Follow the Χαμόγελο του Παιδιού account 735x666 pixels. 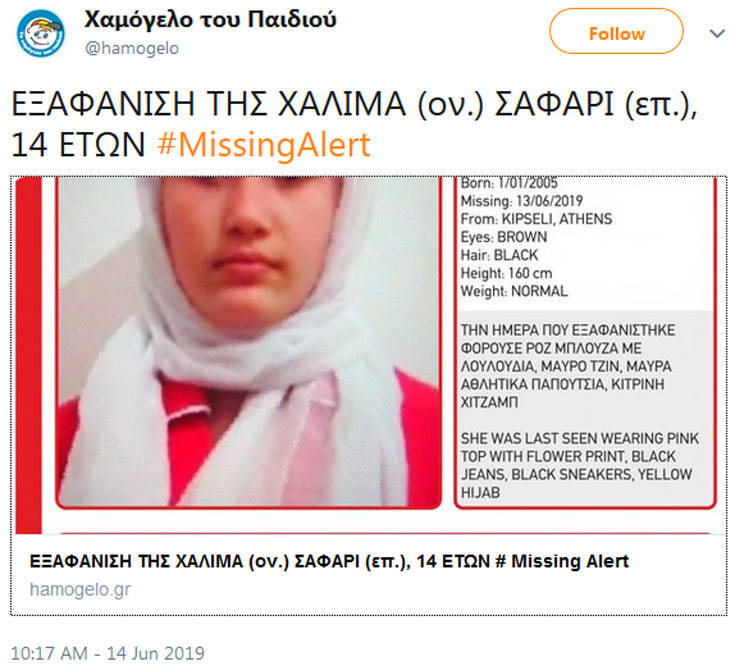coord(616,31)
